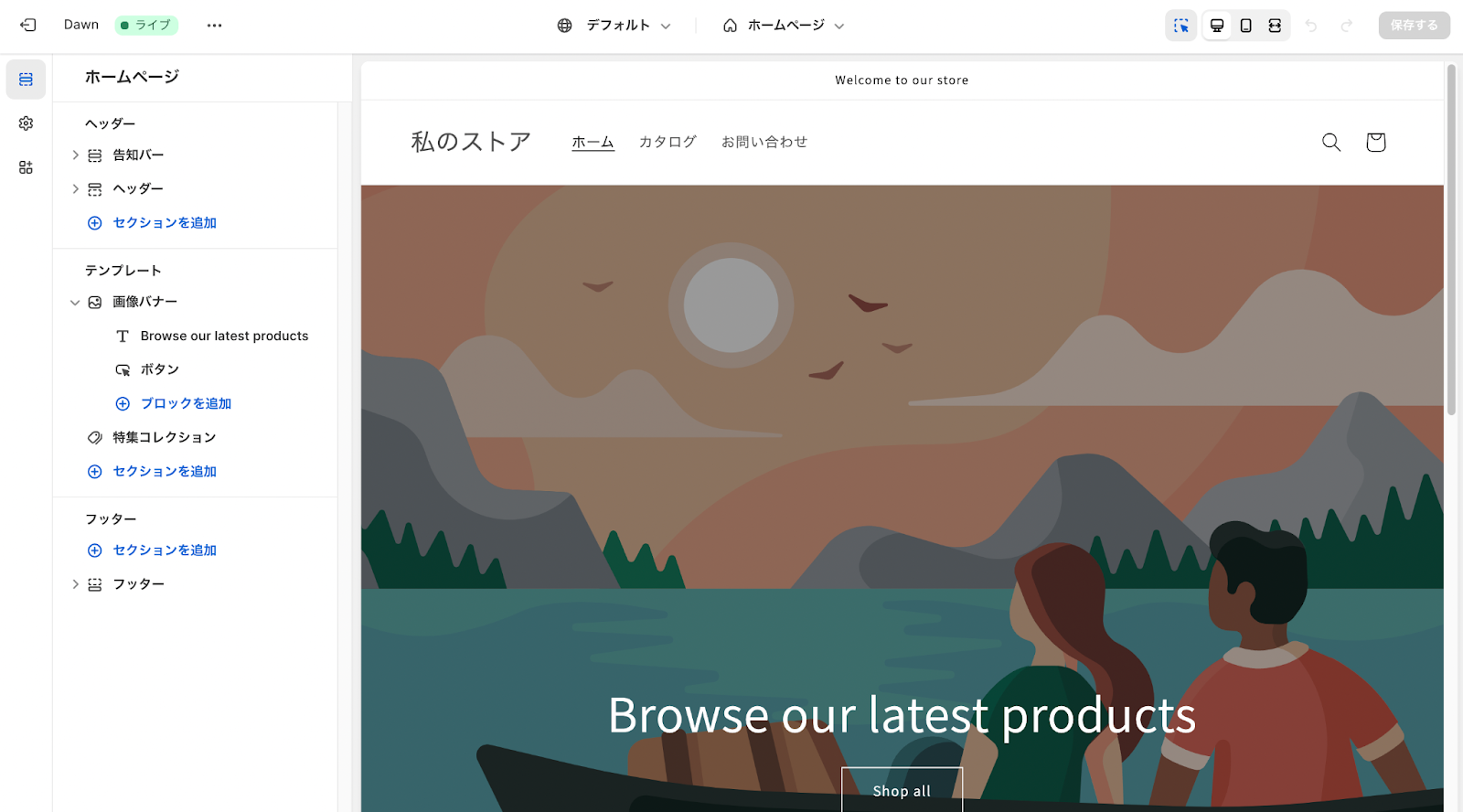
Task: Open the three-dot more actions menu
Action: pyautogui.click(x=214, y=26)
